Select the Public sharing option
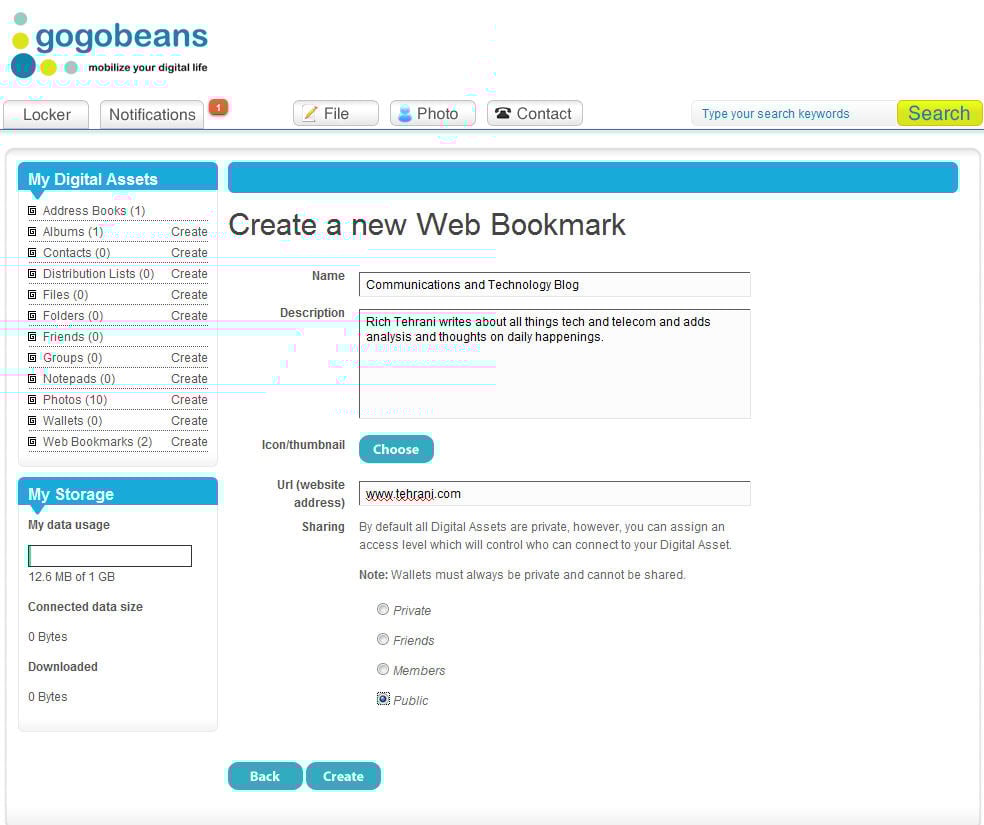Image resolution: width=984 pixels, height=825 pixels. click(383, 699)
